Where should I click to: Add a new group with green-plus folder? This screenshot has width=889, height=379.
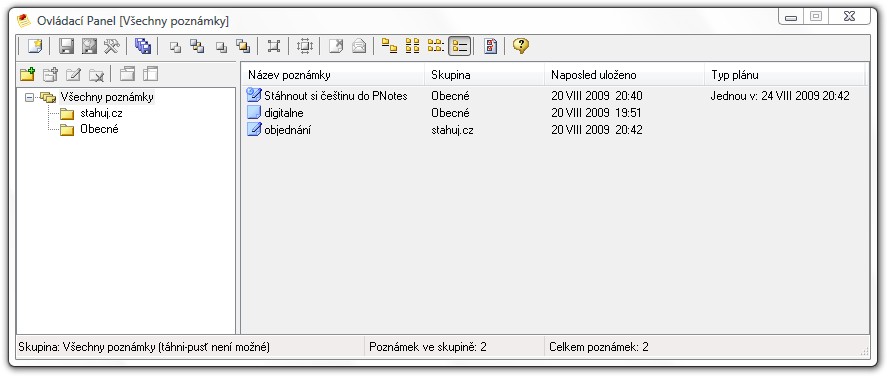[27, 74]
